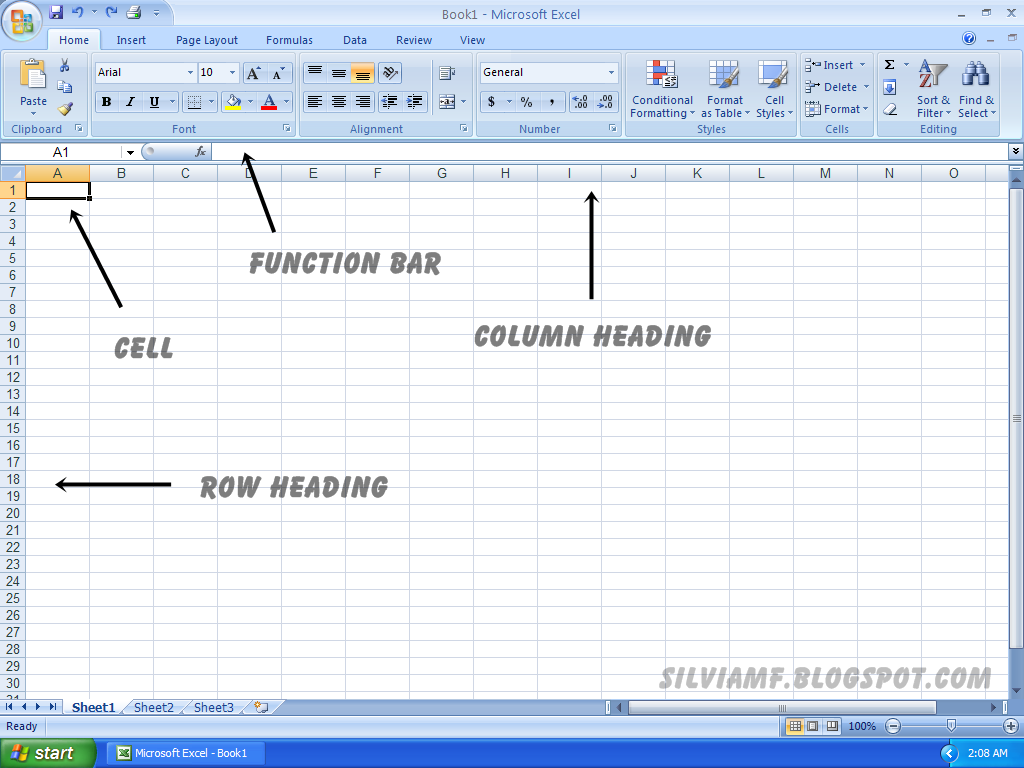Screen dimensions: 1024x768
Task: Click AutoSum sigma icon
Action: (x=889, y=65)
